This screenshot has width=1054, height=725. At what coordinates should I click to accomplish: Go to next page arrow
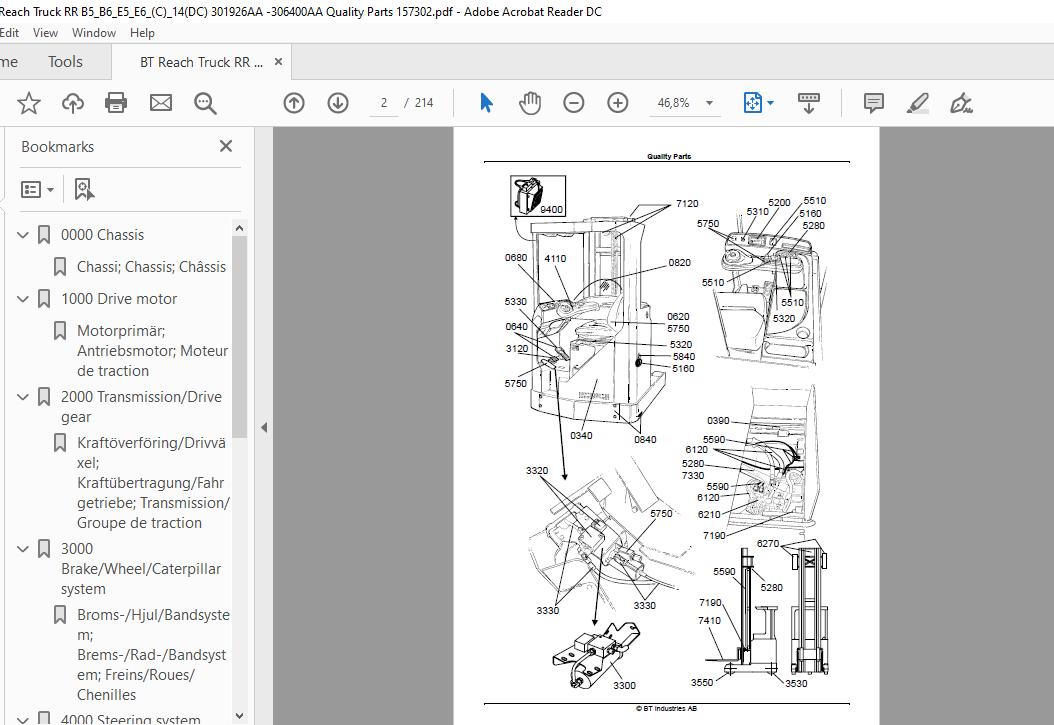point(338,103)
